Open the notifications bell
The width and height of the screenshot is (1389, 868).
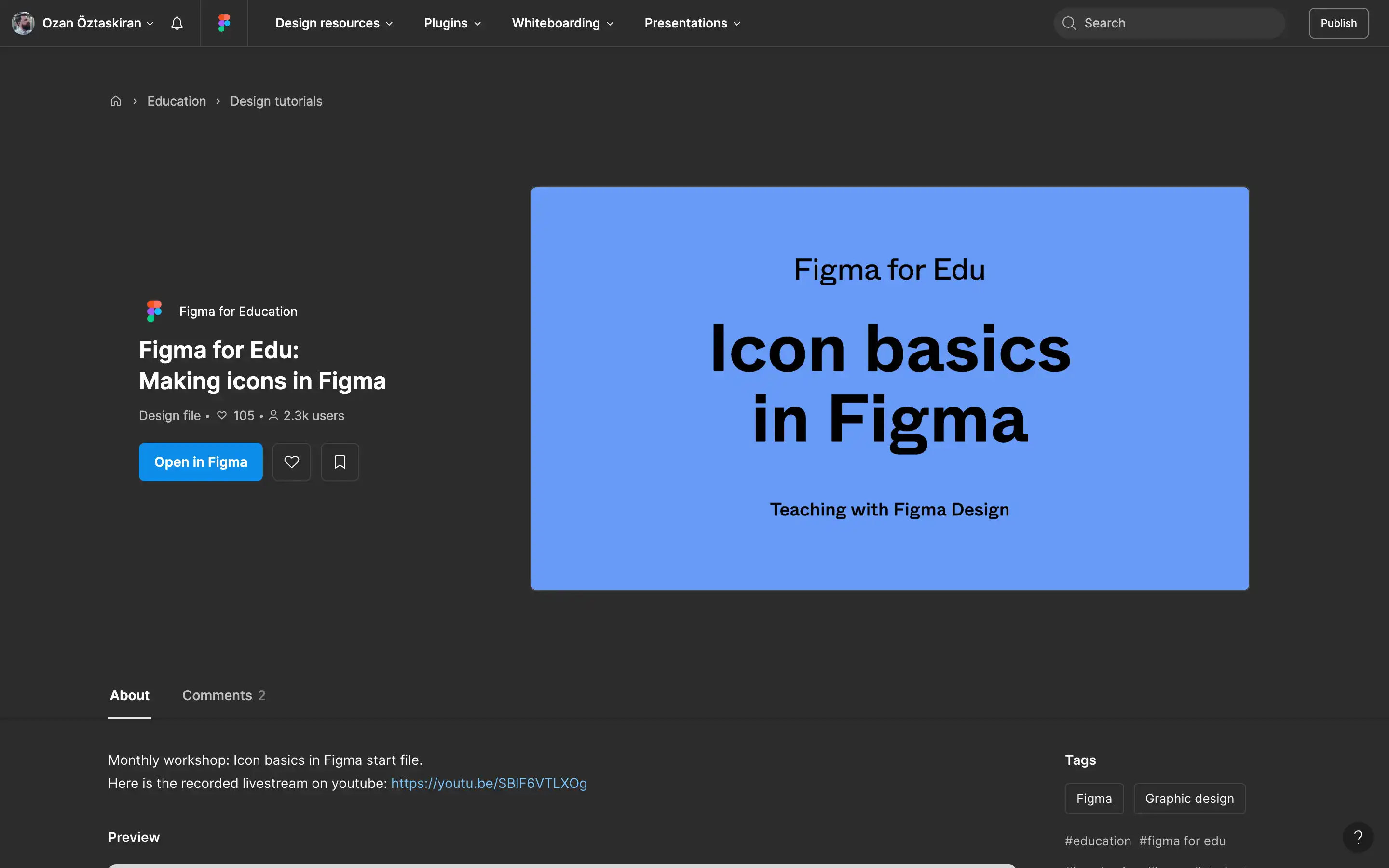point(177,23)
